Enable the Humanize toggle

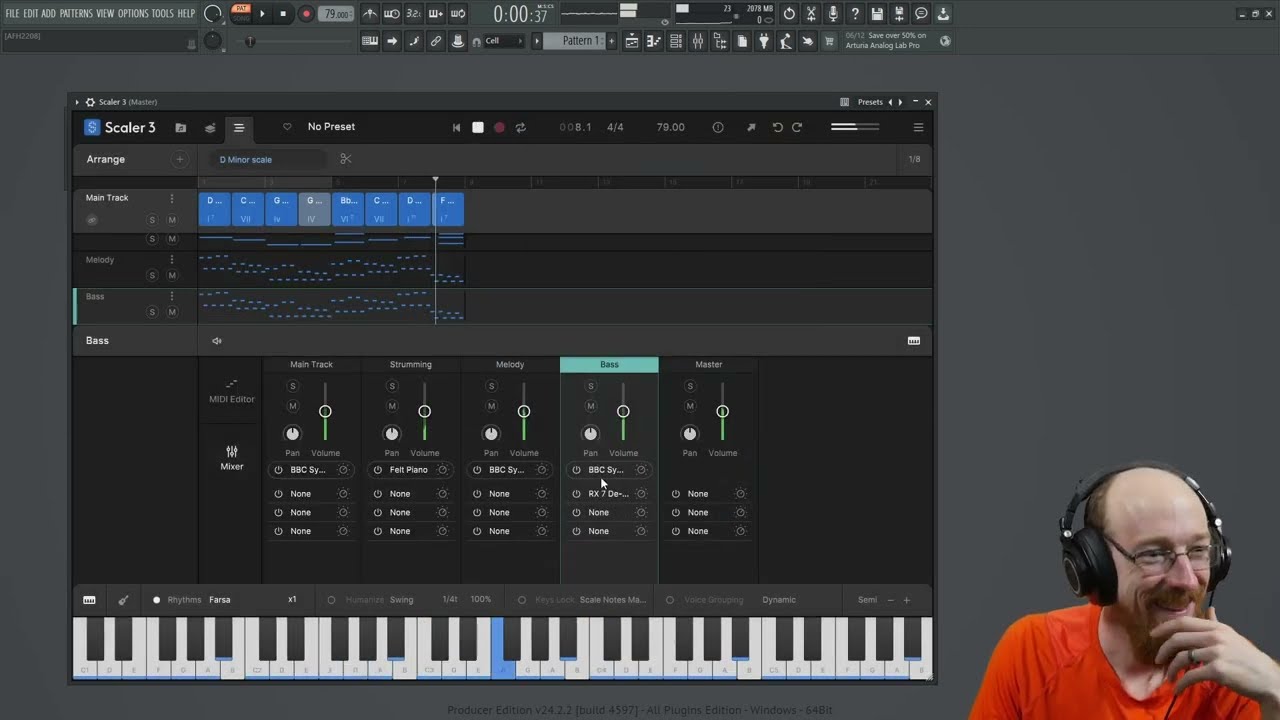(331, 600)
